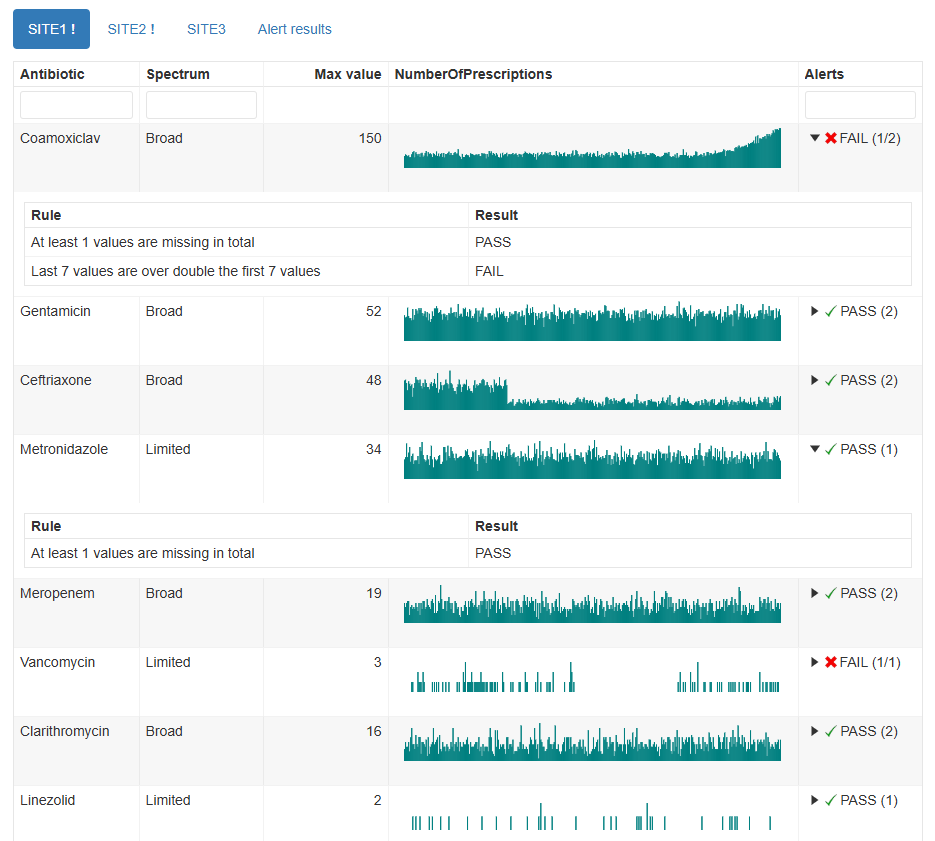Expand the Gentamicin alert details
935x841 pixels.
tap(815, 312)
